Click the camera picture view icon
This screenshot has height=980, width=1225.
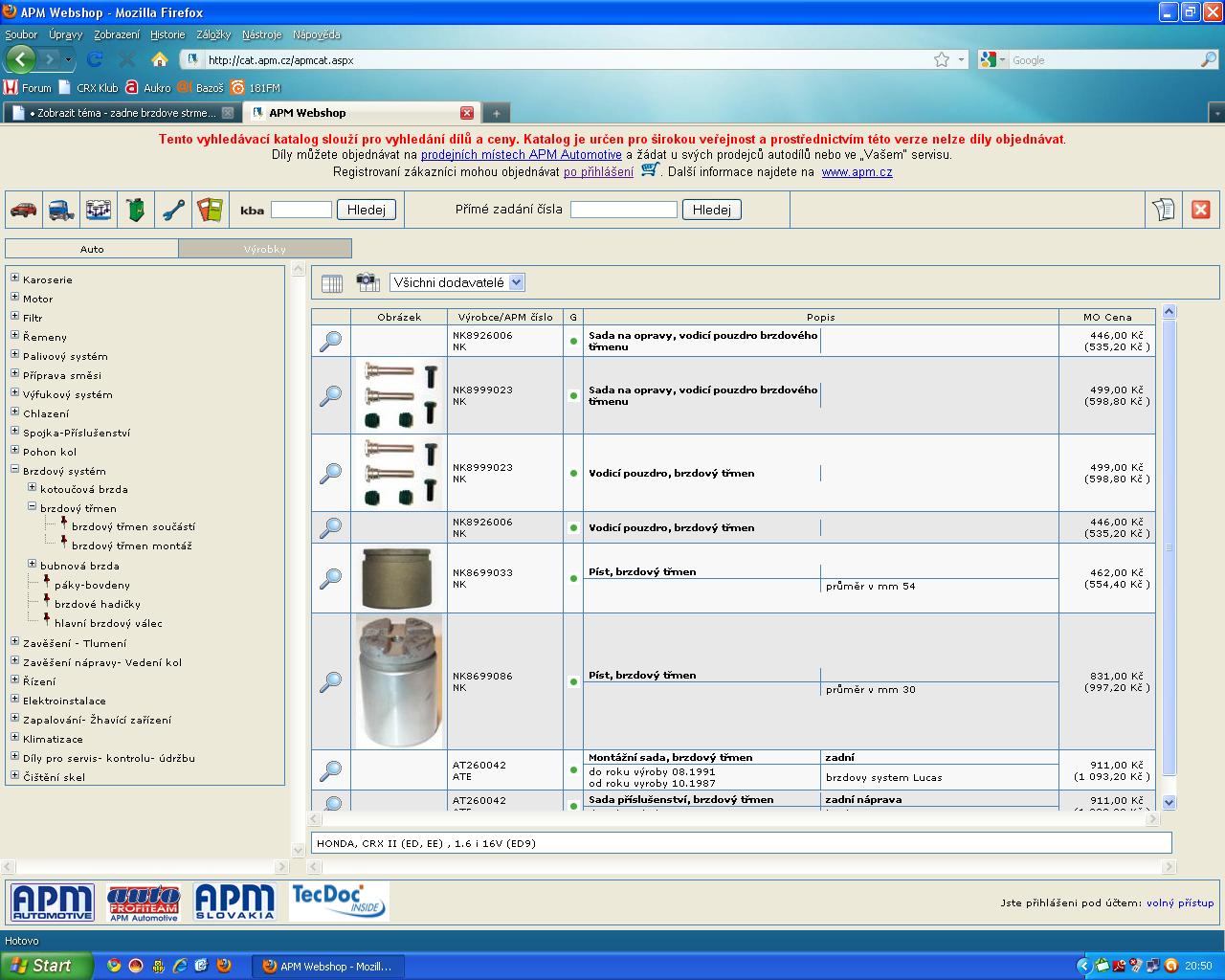(x=367, y=282)
